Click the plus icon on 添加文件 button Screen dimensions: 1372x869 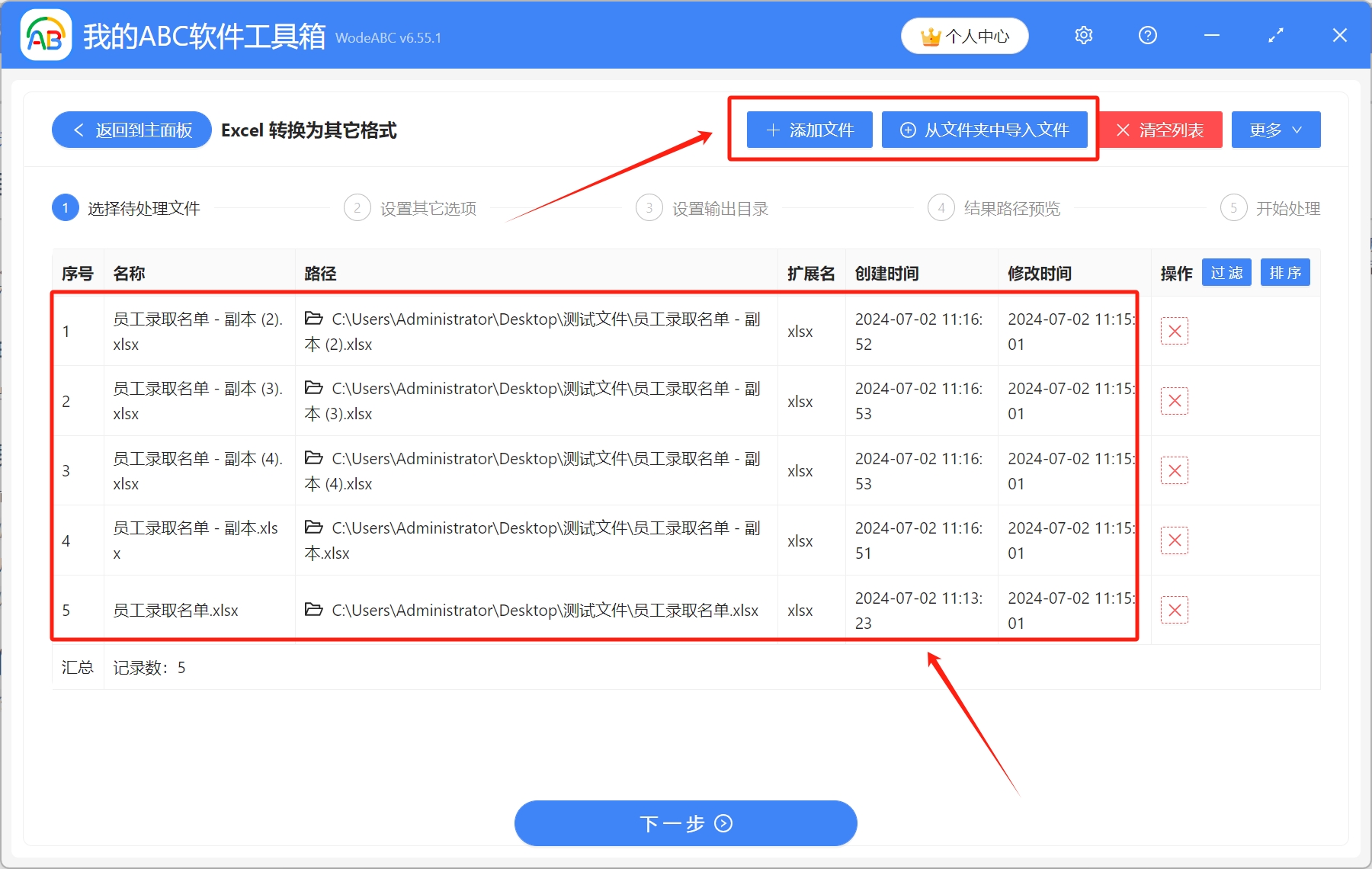click(772, 130)
